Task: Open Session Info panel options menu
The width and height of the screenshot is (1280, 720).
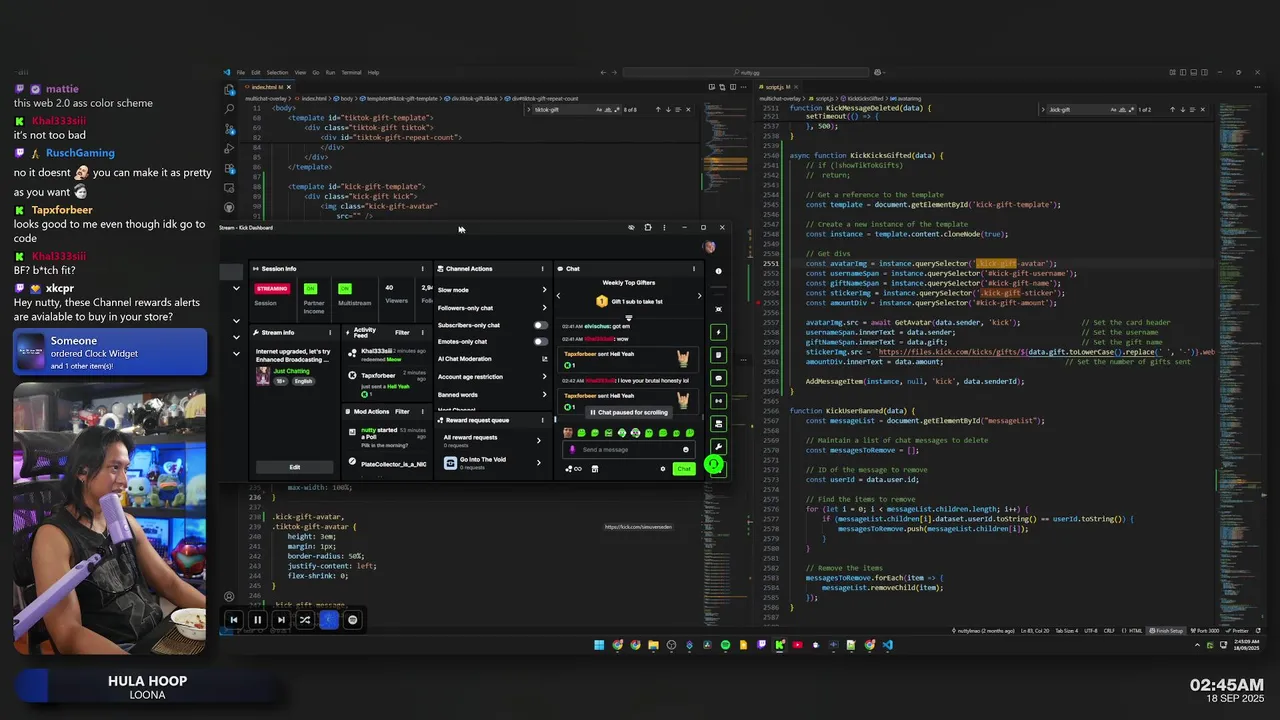Action: pyautogui.click(x=422, y=269)
